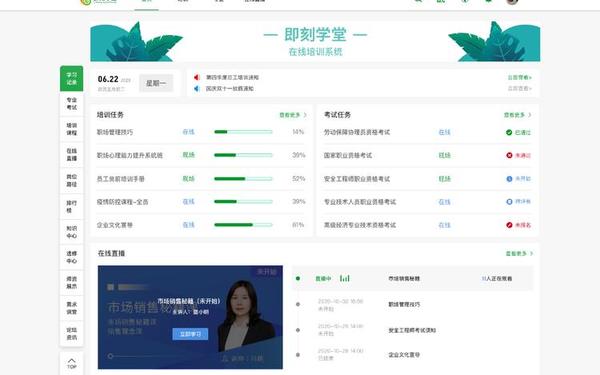The width and height of the screenshot is (600, 375).
Task: Click the blue 立即学习 button on video
Action: point(190,334)
